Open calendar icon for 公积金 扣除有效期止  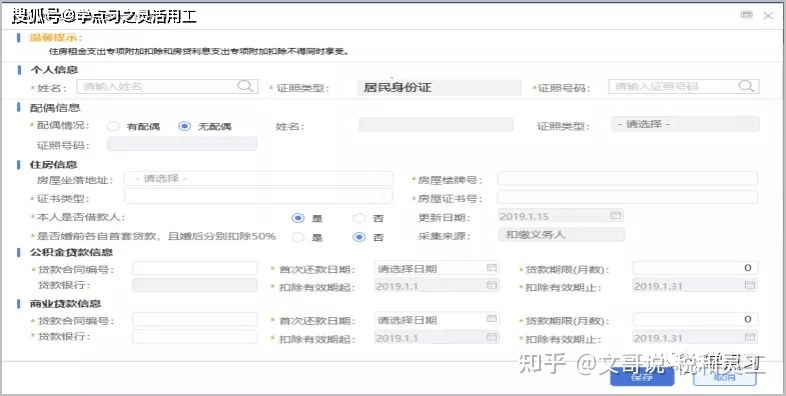pyautogui.click(x=750, y=286)
